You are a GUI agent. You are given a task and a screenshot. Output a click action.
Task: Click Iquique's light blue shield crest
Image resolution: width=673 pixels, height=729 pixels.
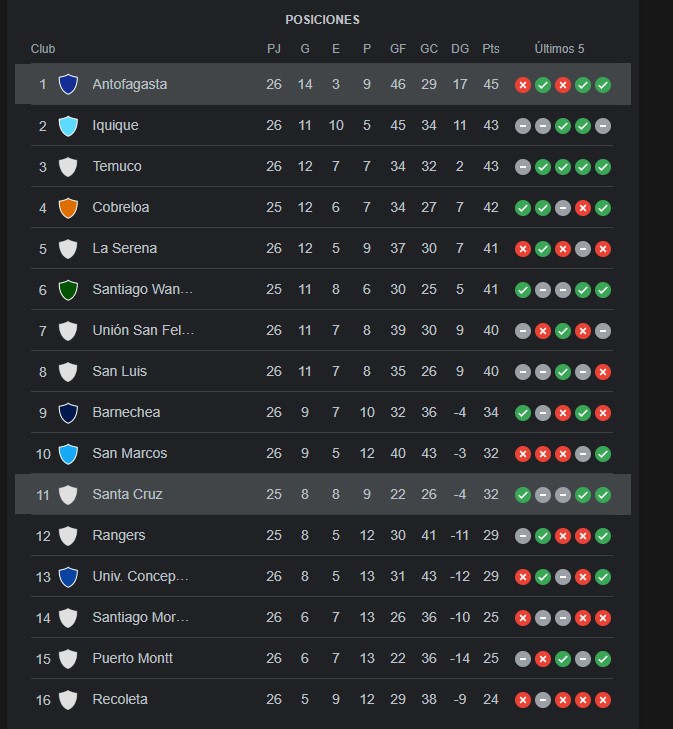68,126
